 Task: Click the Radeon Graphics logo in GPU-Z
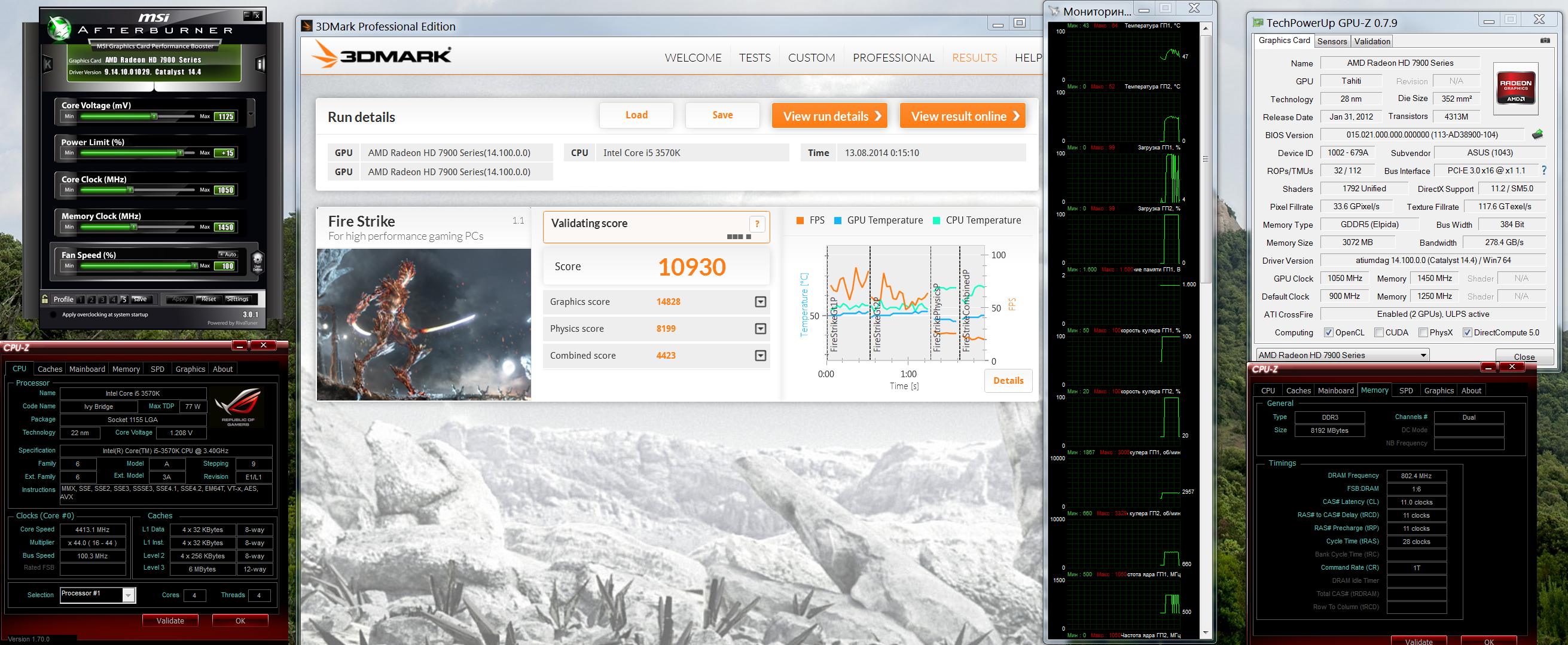tap(1515, 89)
